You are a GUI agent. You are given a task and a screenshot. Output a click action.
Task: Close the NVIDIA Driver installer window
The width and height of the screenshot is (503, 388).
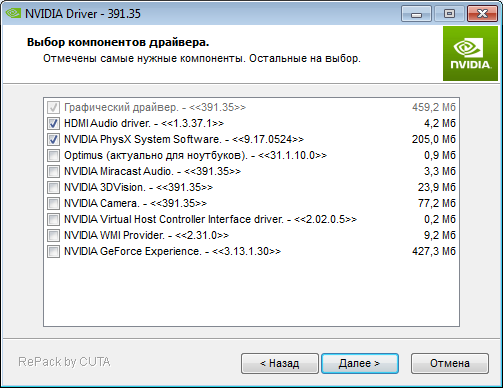click(x=482, y=14)
